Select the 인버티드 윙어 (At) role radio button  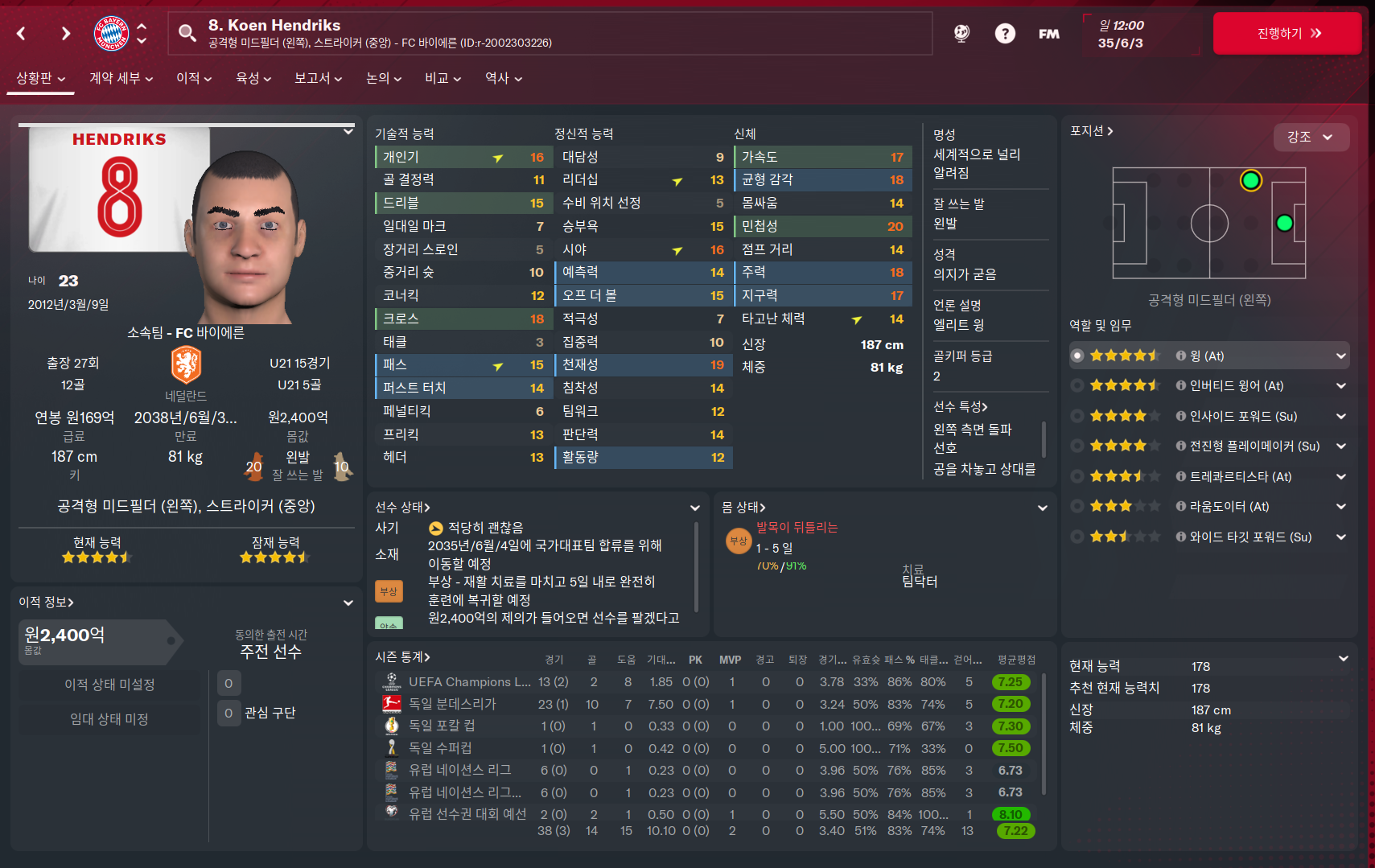[x=1077, y=385]
